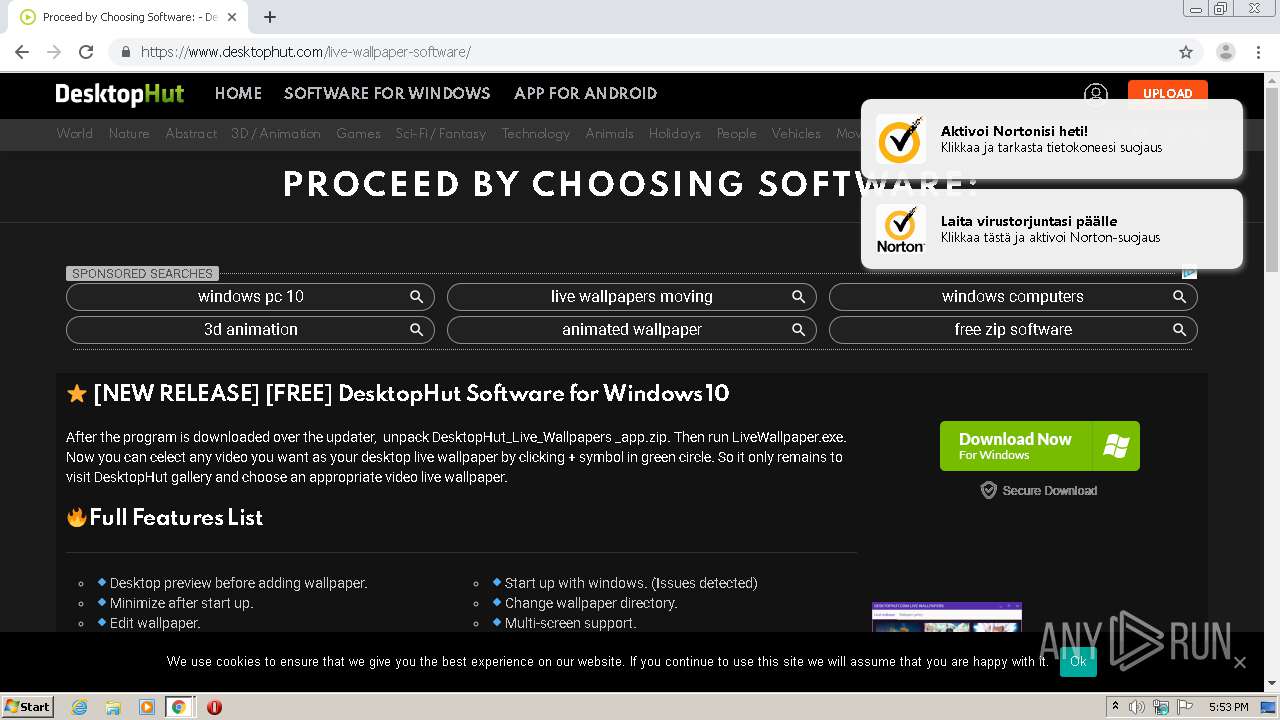Go forward with the browser forward arrow
This screenshot has height=720, width=1280.
click(54, 52)
